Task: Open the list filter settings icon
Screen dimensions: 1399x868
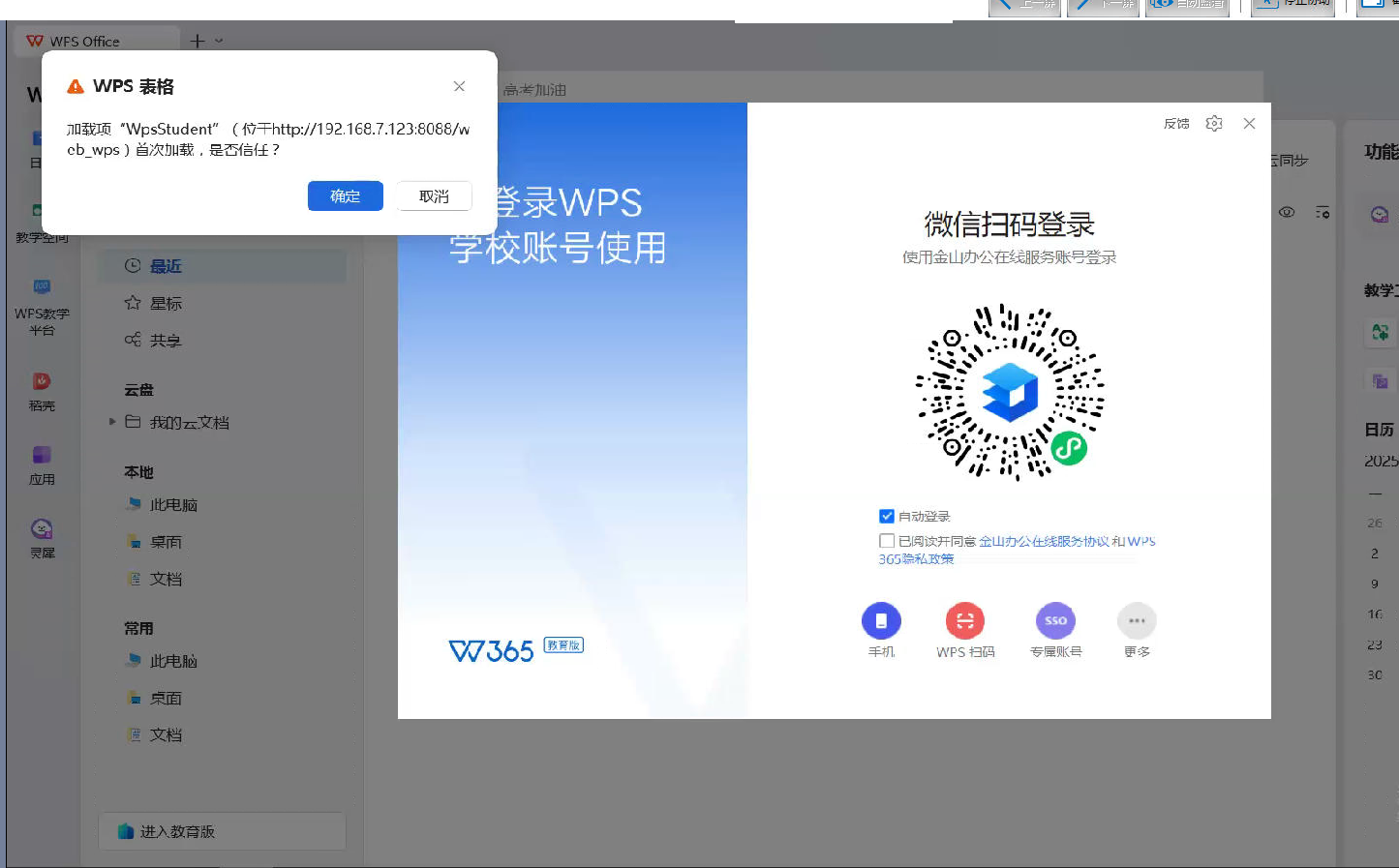Action: pos(1323,212)
